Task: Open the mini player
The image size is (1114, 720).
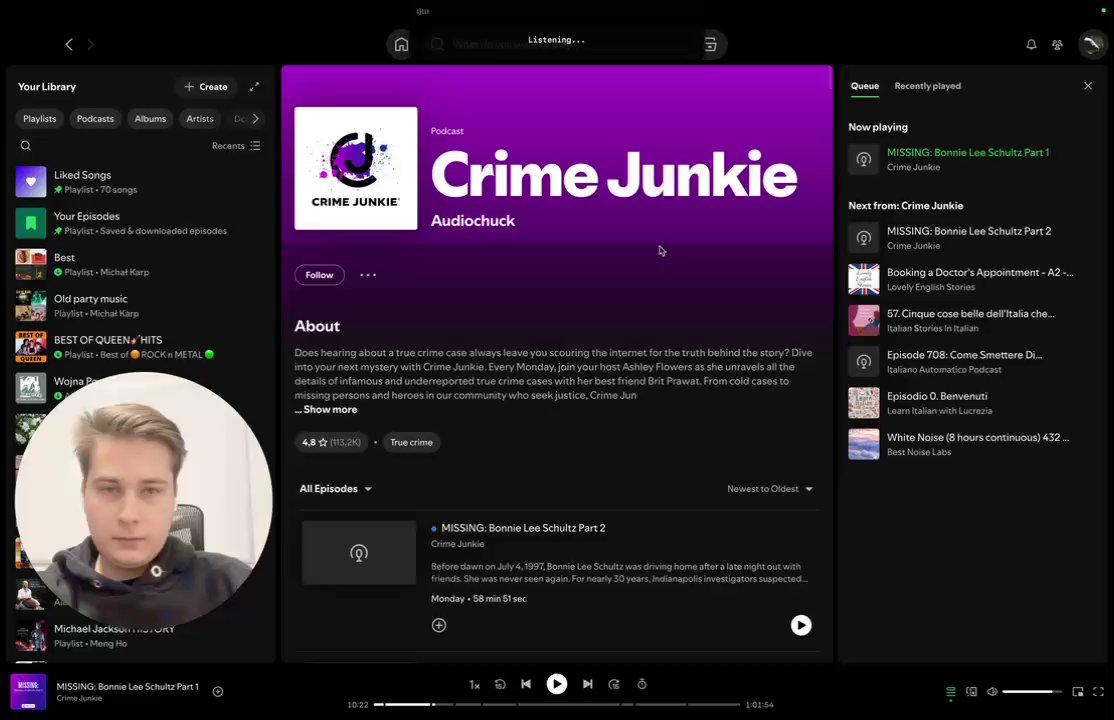Action: pos(1078,692)
